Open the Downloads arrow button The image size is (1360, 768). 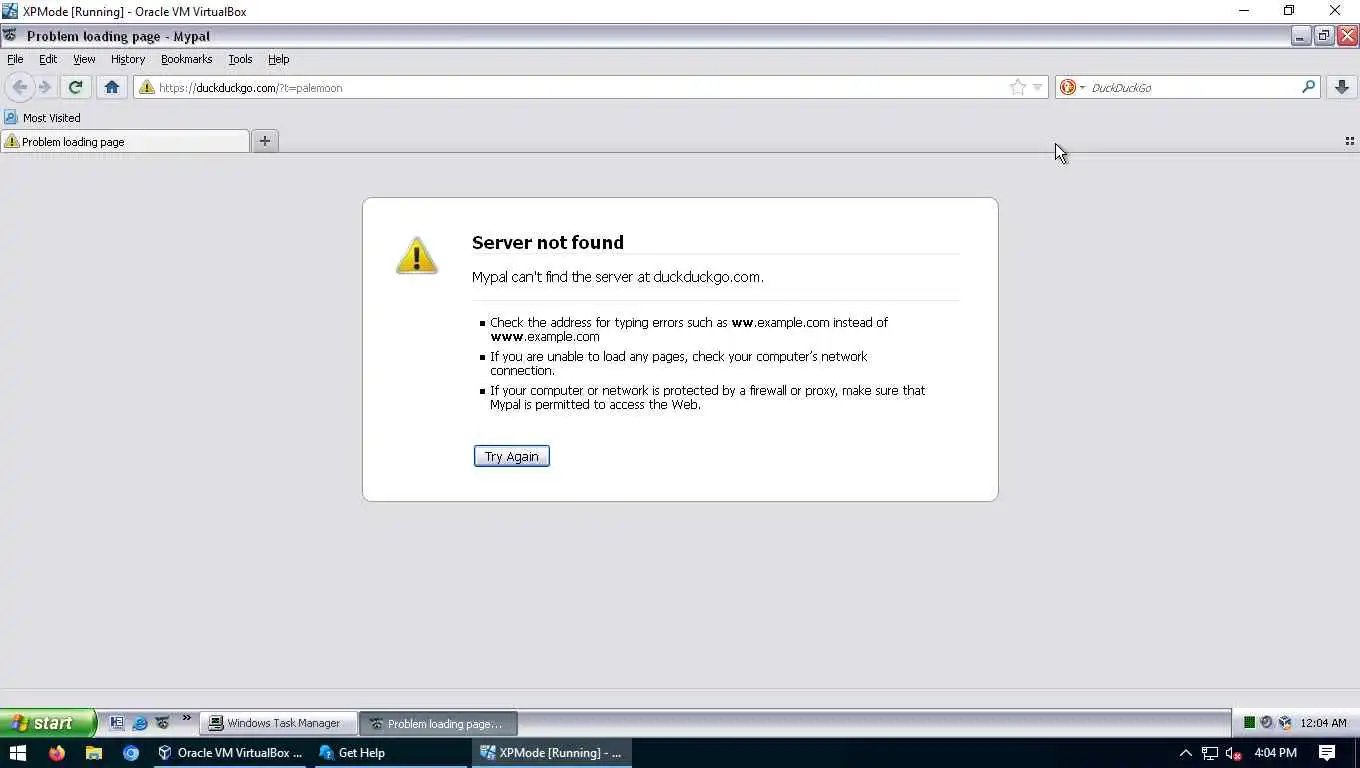click(x=1342, y=87)
